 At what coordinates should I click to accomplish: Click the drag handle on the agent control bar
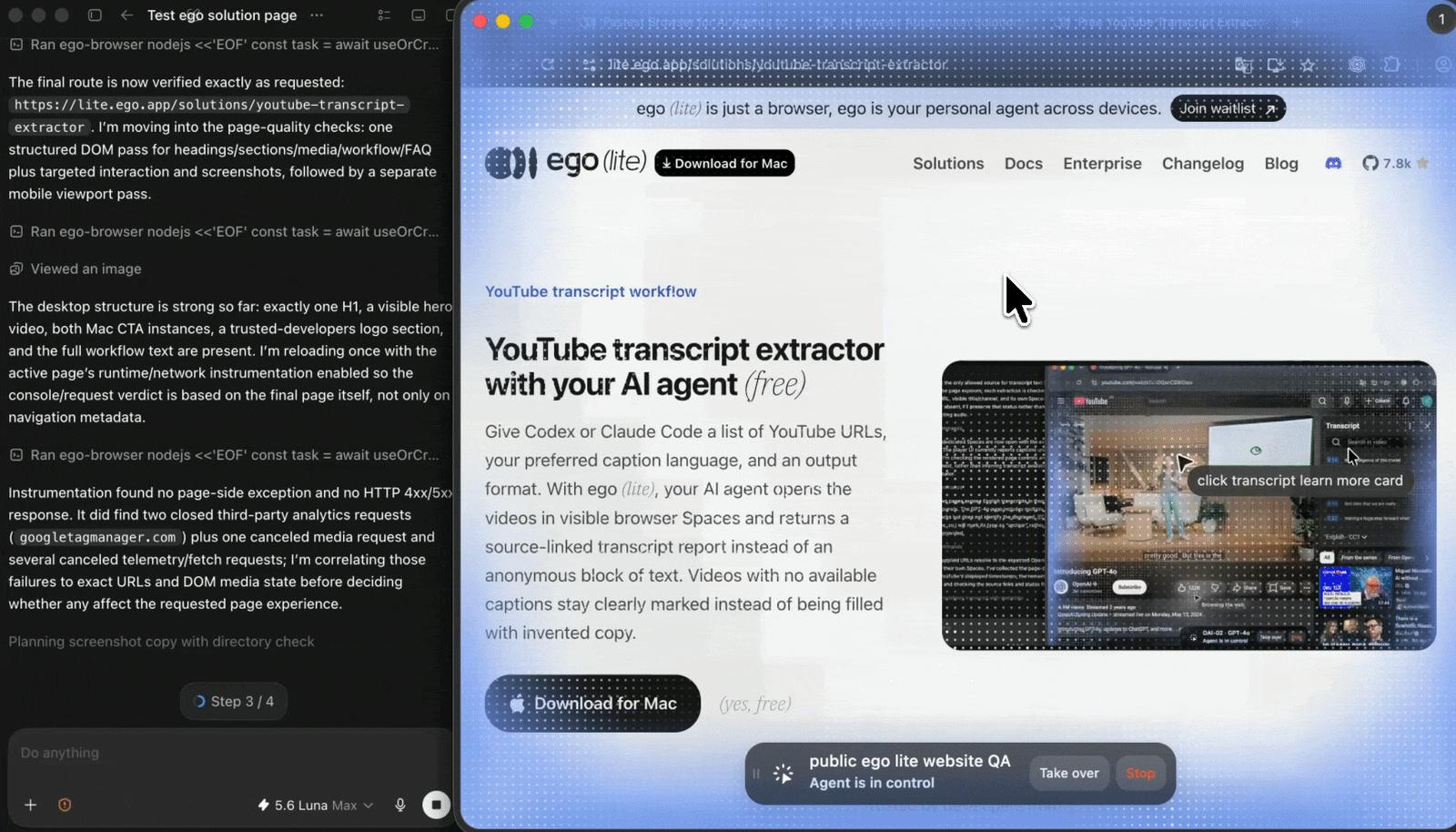pos(755,774)
